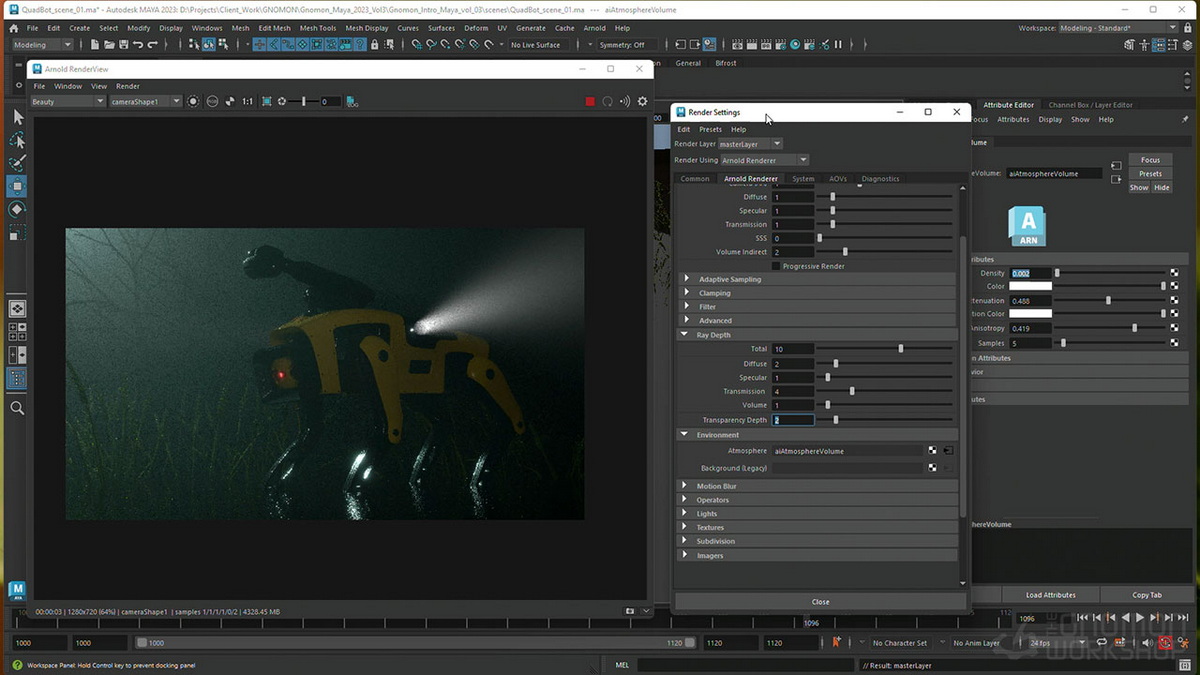Click the Focus button in Attribute Editor
The image size is (1200, 675).
click(1150, 160)
